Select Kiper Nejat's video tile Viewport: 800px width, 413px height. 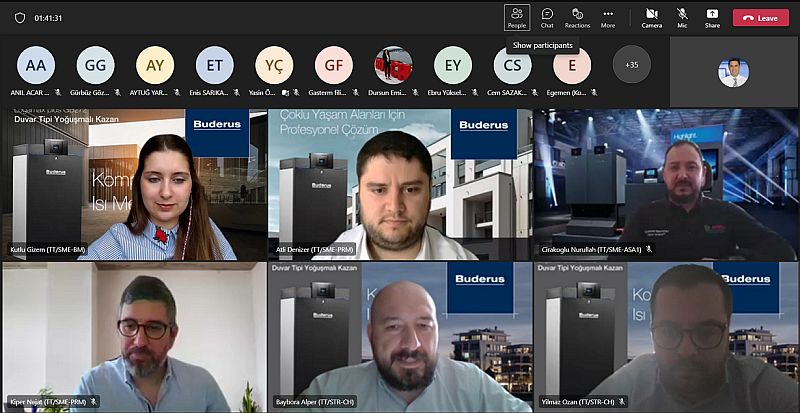[134, 337]
